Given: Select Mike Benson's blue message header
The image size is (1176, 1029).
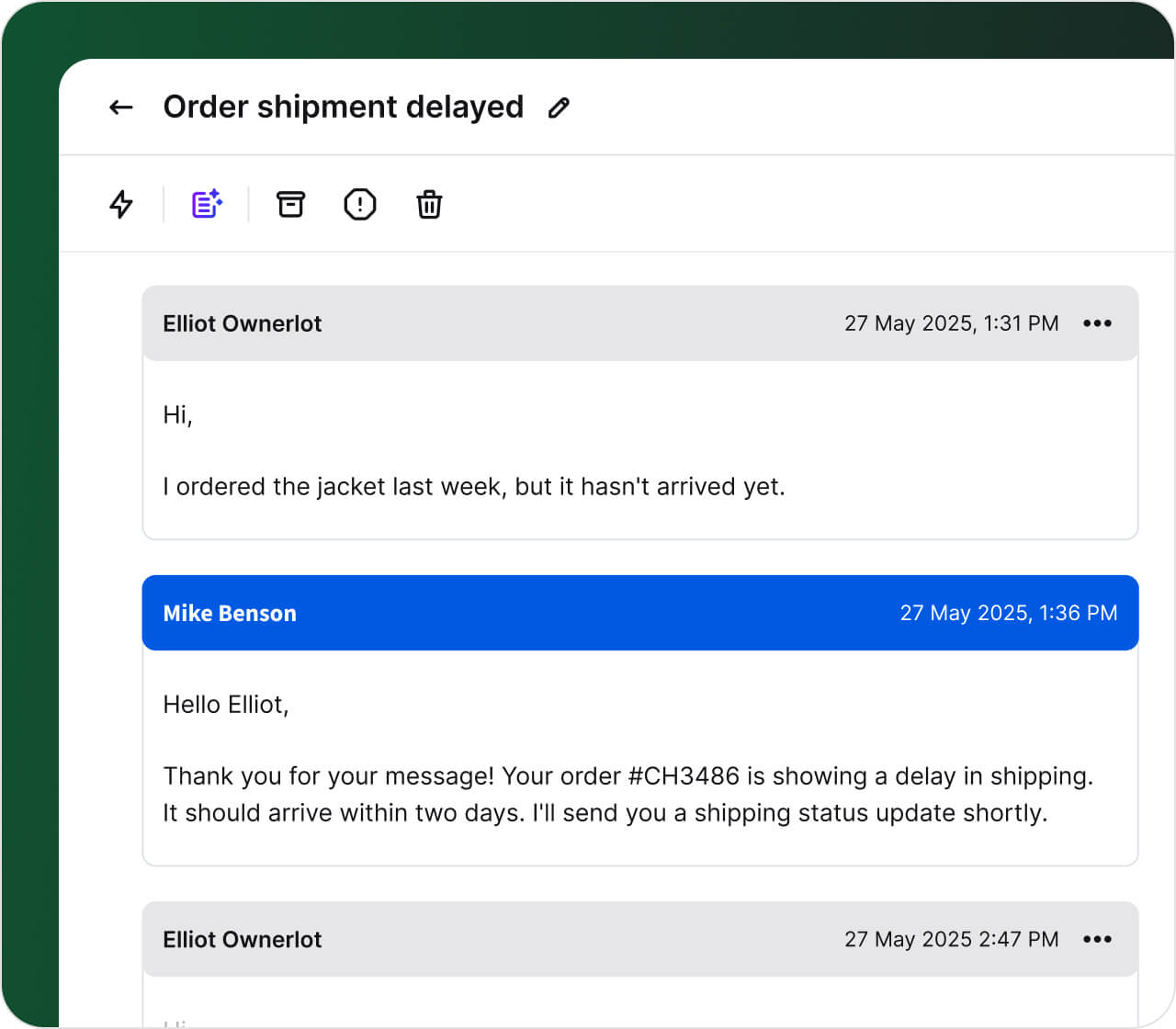Looking at the screenshot, I should tap(639, 613).
